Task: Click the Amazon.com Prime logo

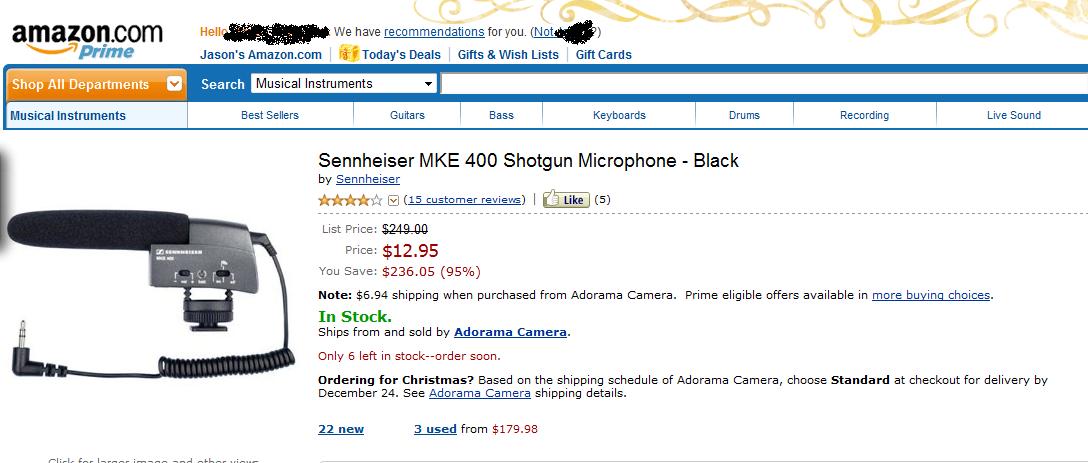Action: tap(87, 41)
